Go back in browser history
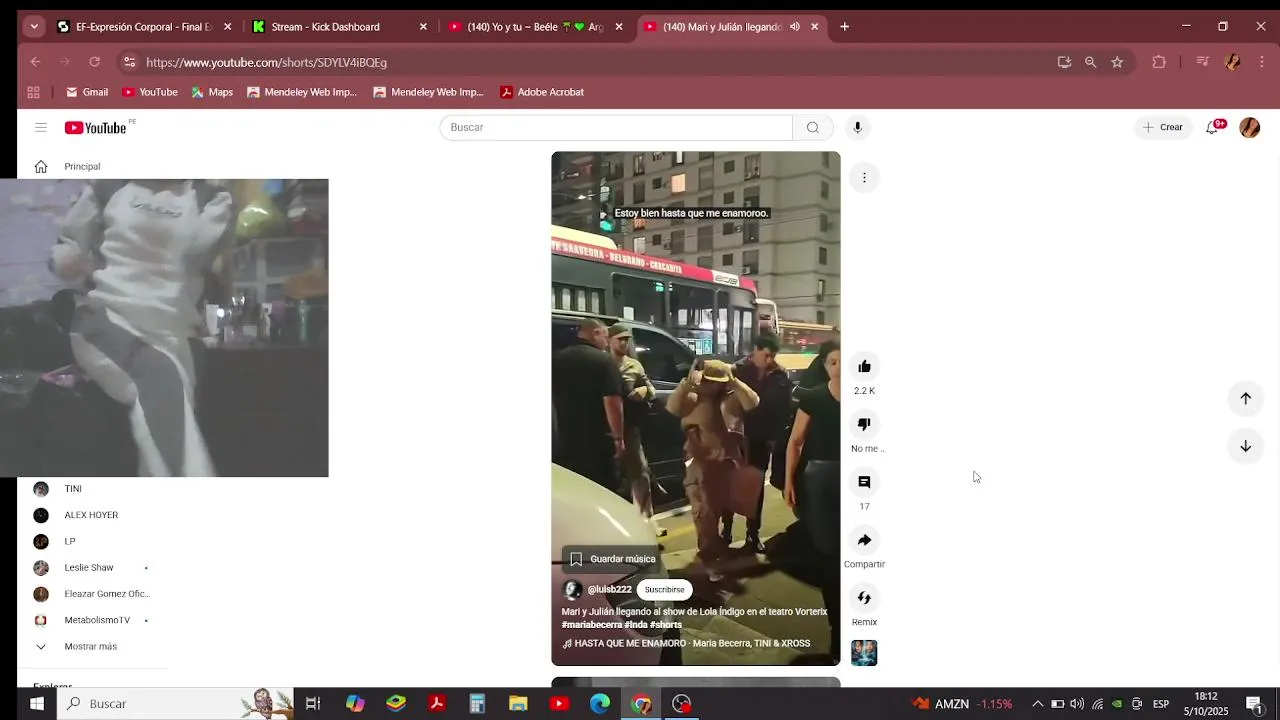 pos(36,62)
